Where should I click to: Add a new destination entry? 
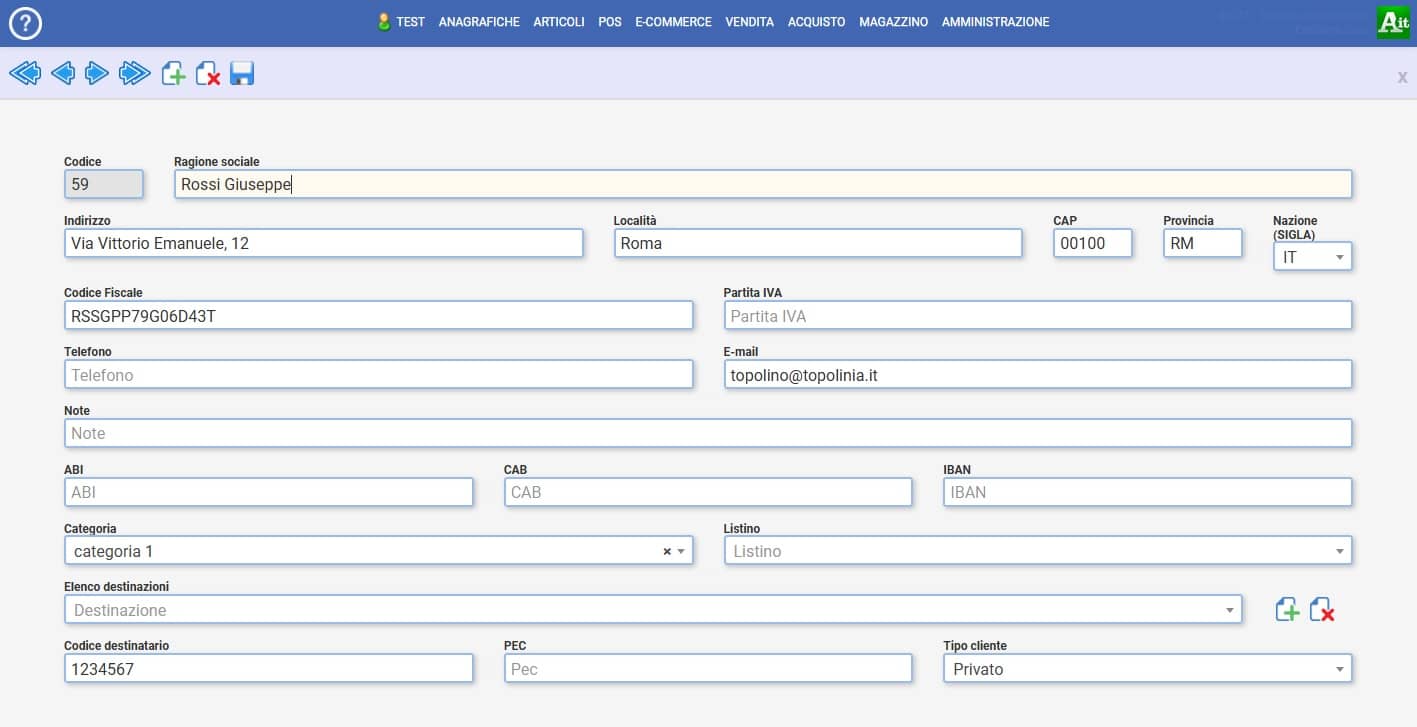[1287, 609]
